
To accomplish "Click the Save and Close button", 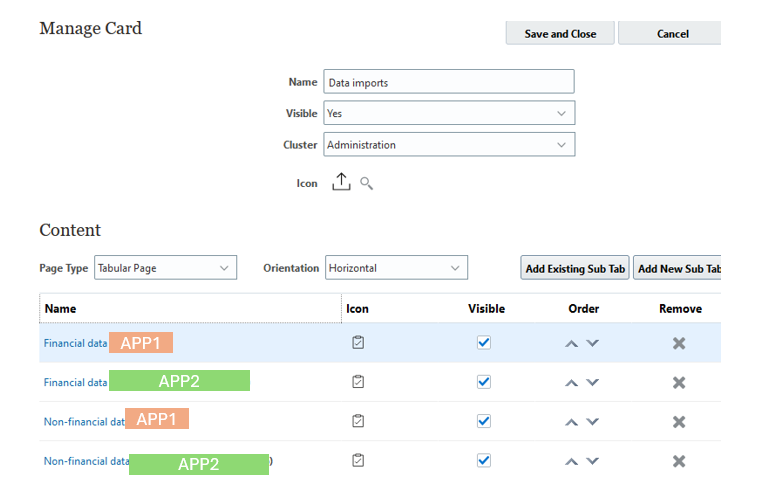I will click(x=560, y=34).
